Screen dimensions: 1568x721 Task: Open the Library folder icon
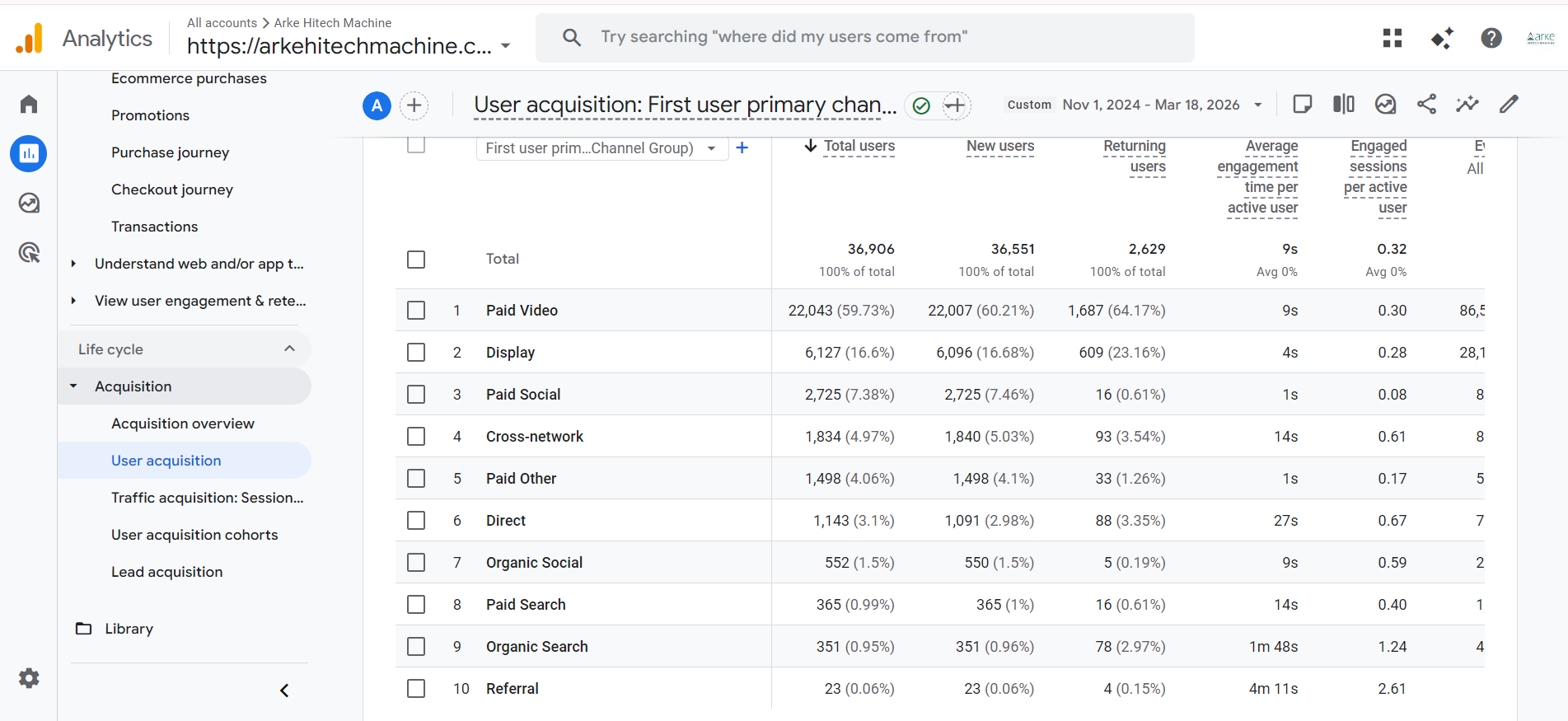point(84,629)
